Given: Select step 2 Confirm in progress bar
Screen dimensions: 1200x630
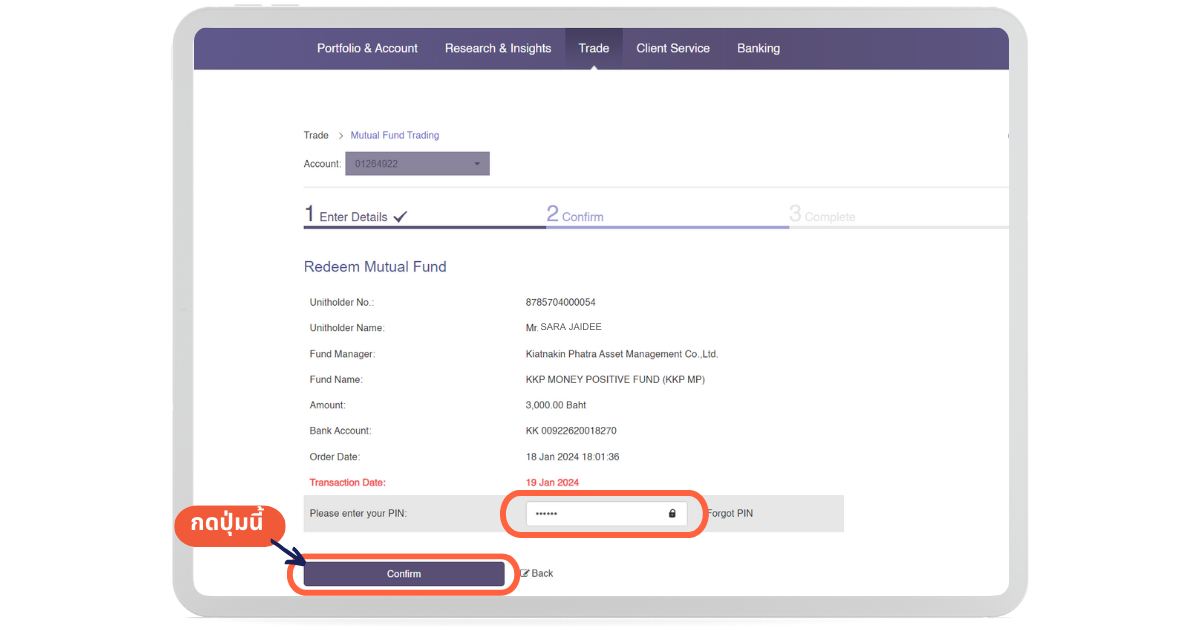Looking at the screenshot, I should coord(575,216).
